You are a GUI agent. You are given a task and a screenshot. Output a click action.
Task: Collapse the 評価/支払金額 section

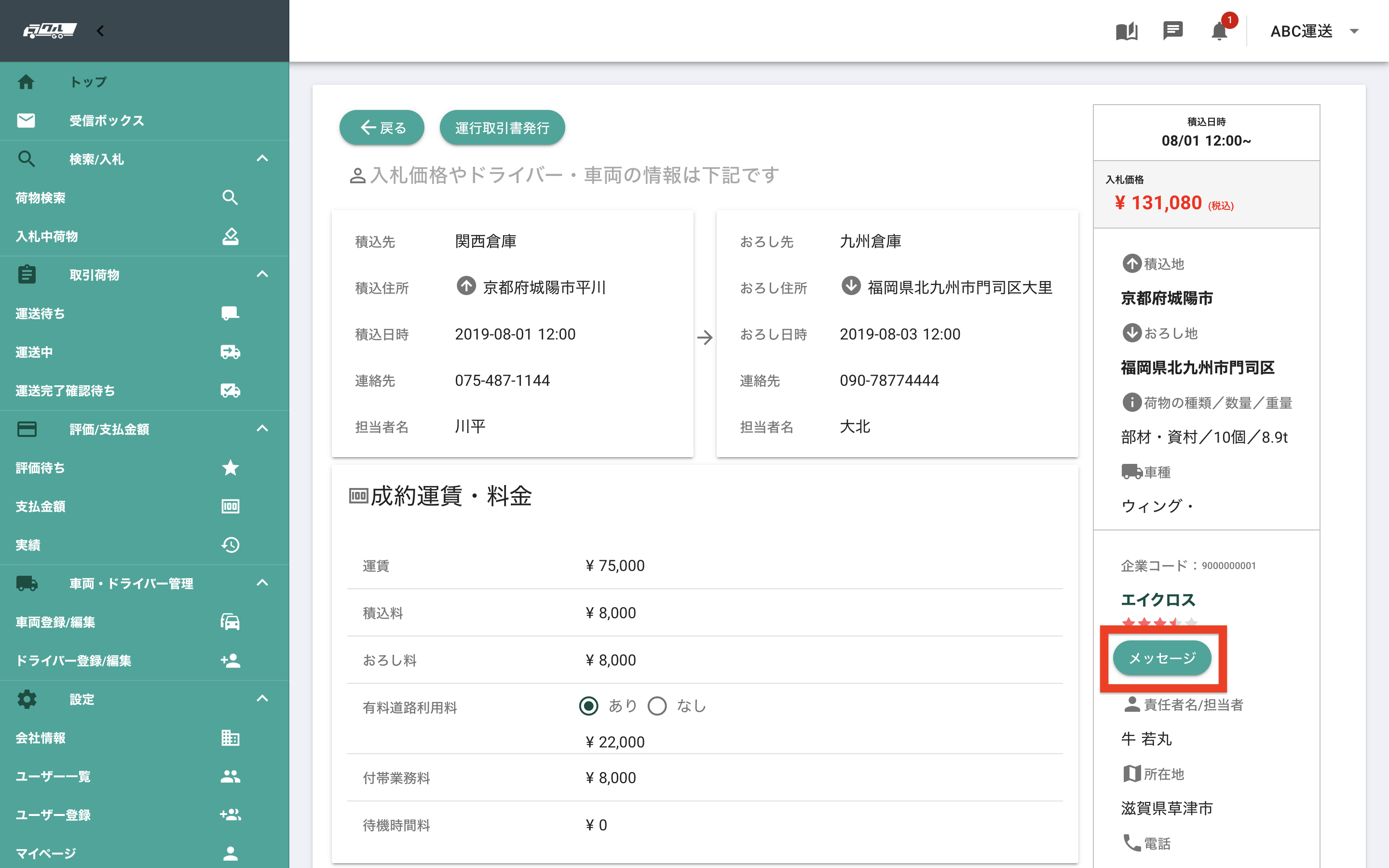click(262, 428)
